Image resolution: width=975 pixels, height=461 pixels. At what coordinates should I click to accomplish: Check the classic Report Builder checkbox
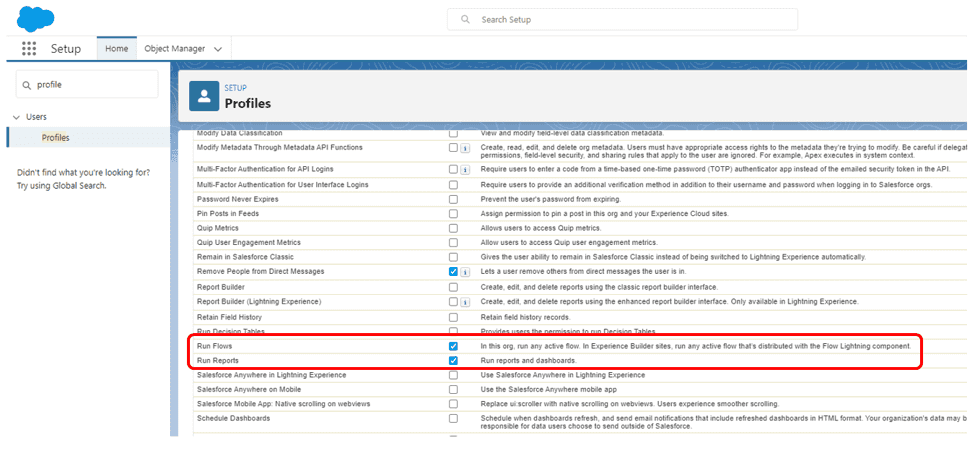[x=453, y=287]
